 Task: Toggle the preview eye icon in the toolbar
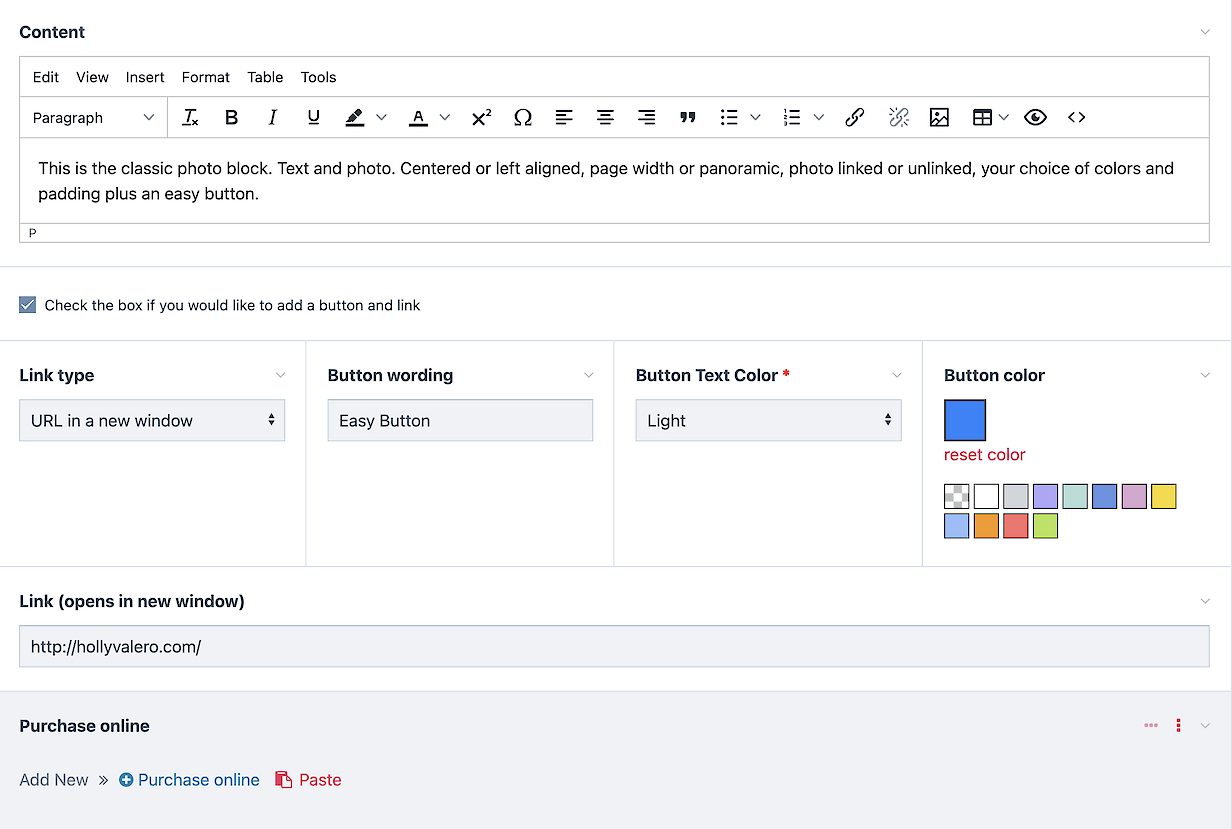(x=1035, y=118)
